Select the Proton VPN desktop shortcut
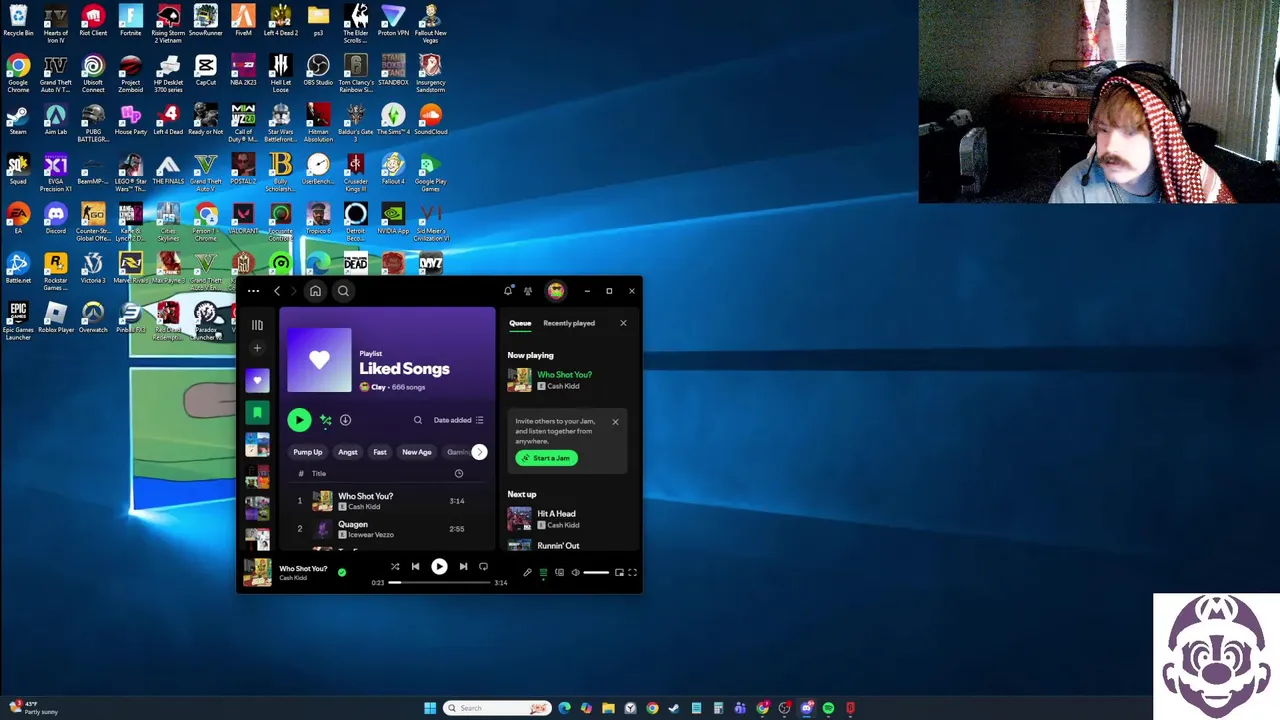 pyautogui.click(x=393, y=21)
